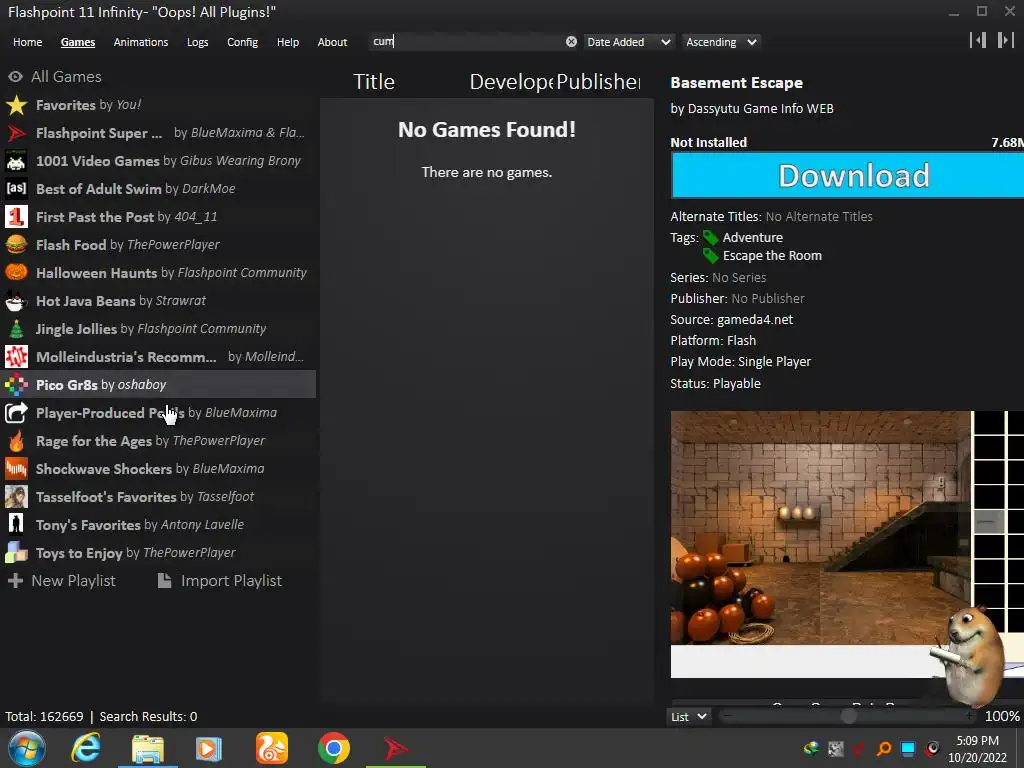The image size is (1024, 768).
Task: Clear the search with the X icon
Action: (571, 42)
